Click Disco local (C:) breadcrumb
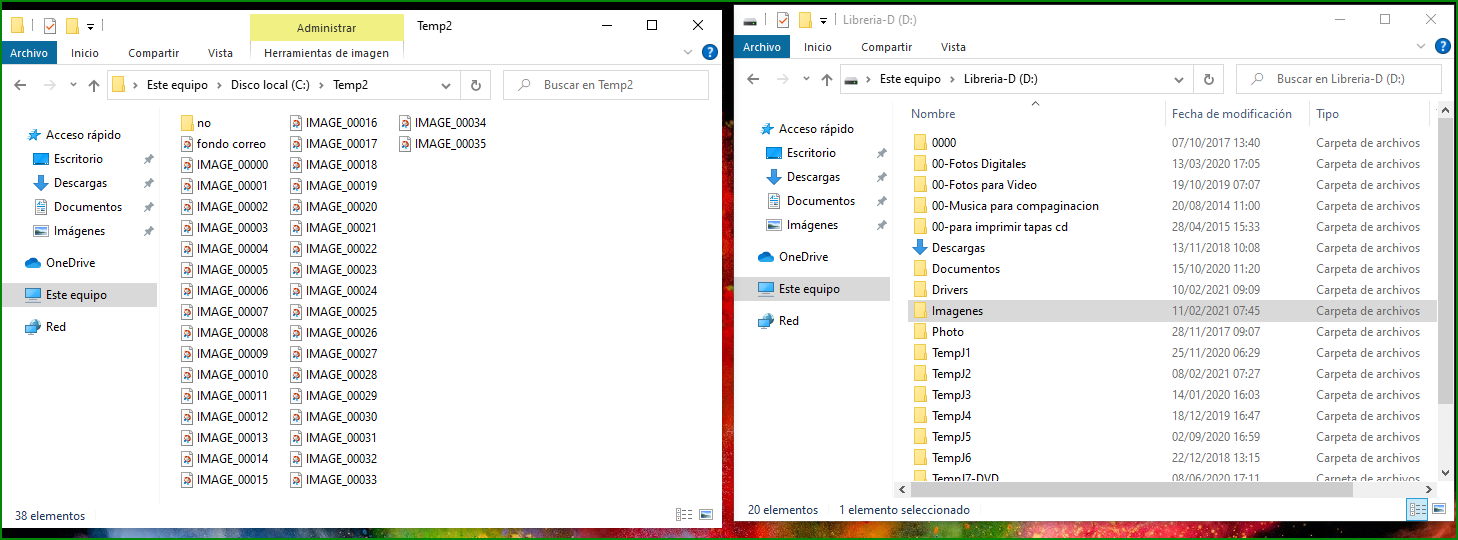The height and width of the screenshot is (540, 1458). (272, 85)
